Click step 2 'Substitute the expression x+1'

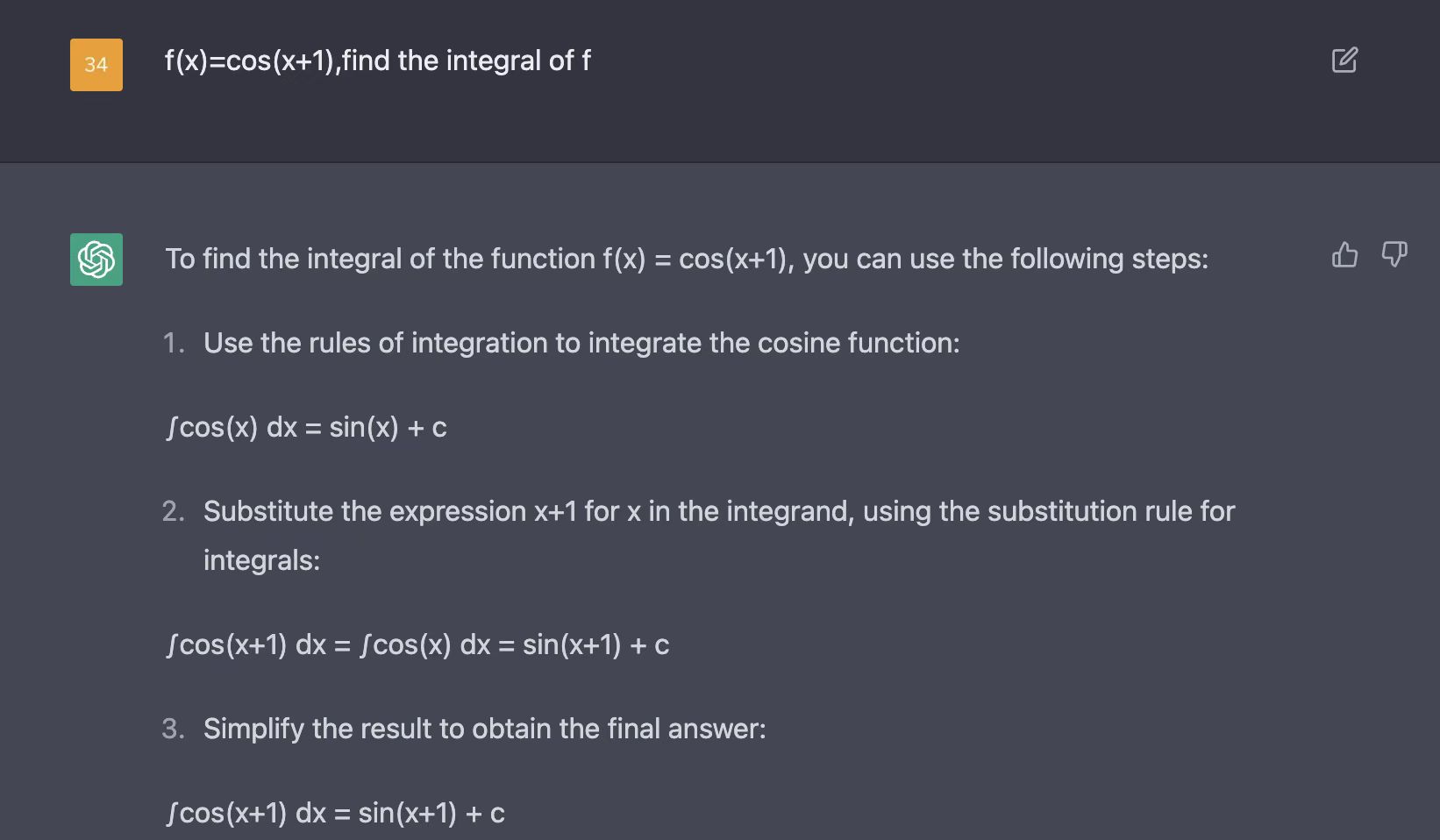pos(719,511)
